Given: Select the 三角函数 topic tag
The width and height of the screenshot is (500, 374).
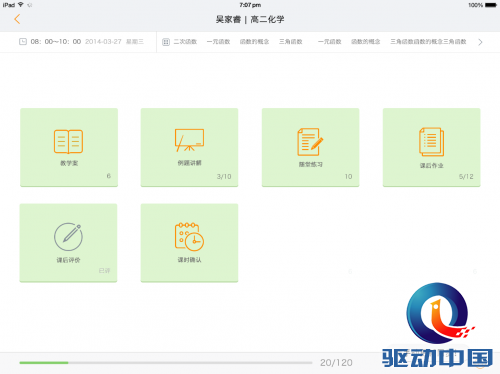Looking at the screenshot, I should 291,42.
